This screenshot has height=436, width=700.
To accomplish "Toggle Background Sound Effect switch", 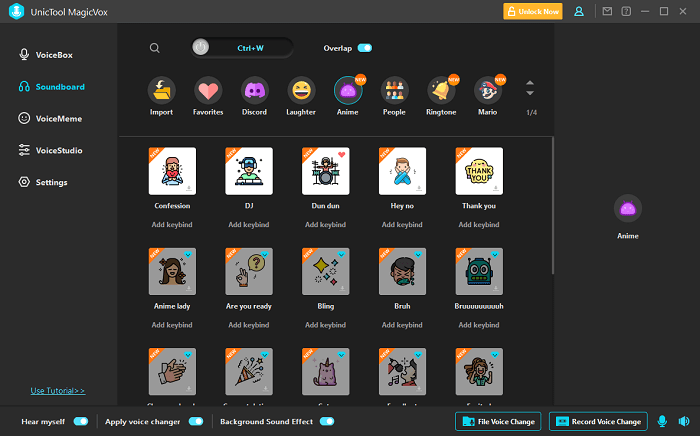I will click(327, 421).
